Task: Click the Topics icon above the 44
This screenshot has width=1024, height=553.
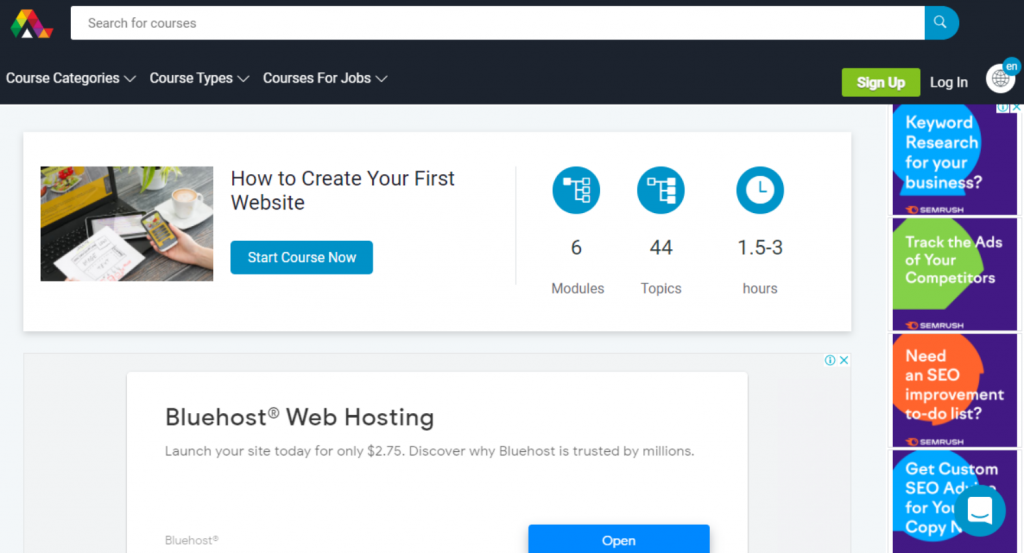Action: click(660, 190)
